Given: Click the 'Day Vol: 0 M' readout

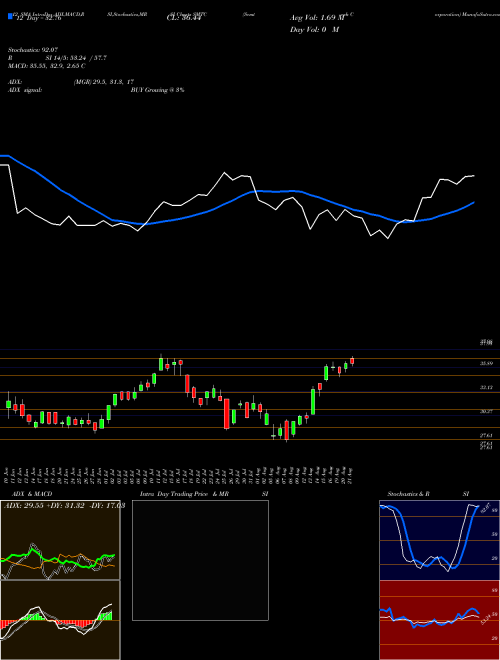Looking at the screenshot, I should (314, 29).
